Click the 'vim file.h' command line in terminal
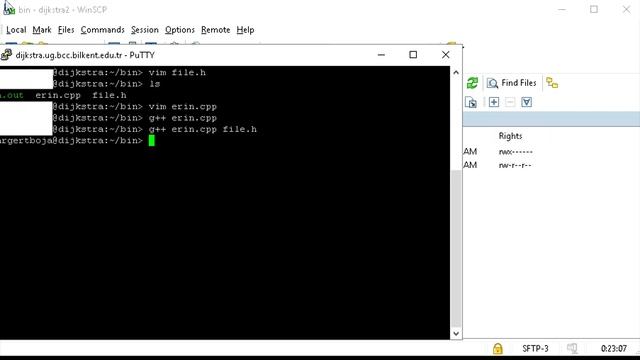This screenshot has width=640, height=360. point(177,73)
